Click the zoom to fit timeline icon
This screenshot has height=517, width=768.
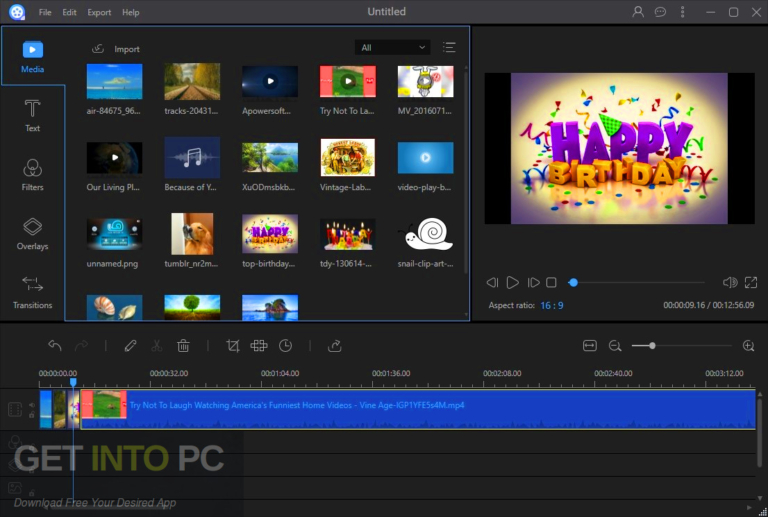click(590, 346)
